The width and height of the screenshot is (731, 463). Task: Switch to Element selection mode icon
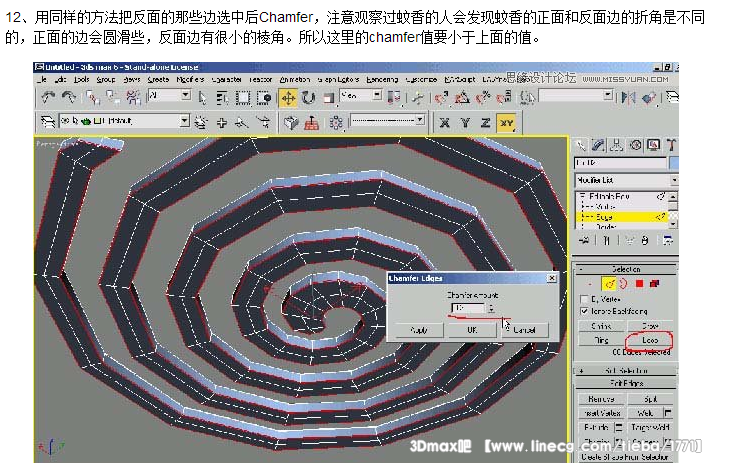click(x=655, y=283)
